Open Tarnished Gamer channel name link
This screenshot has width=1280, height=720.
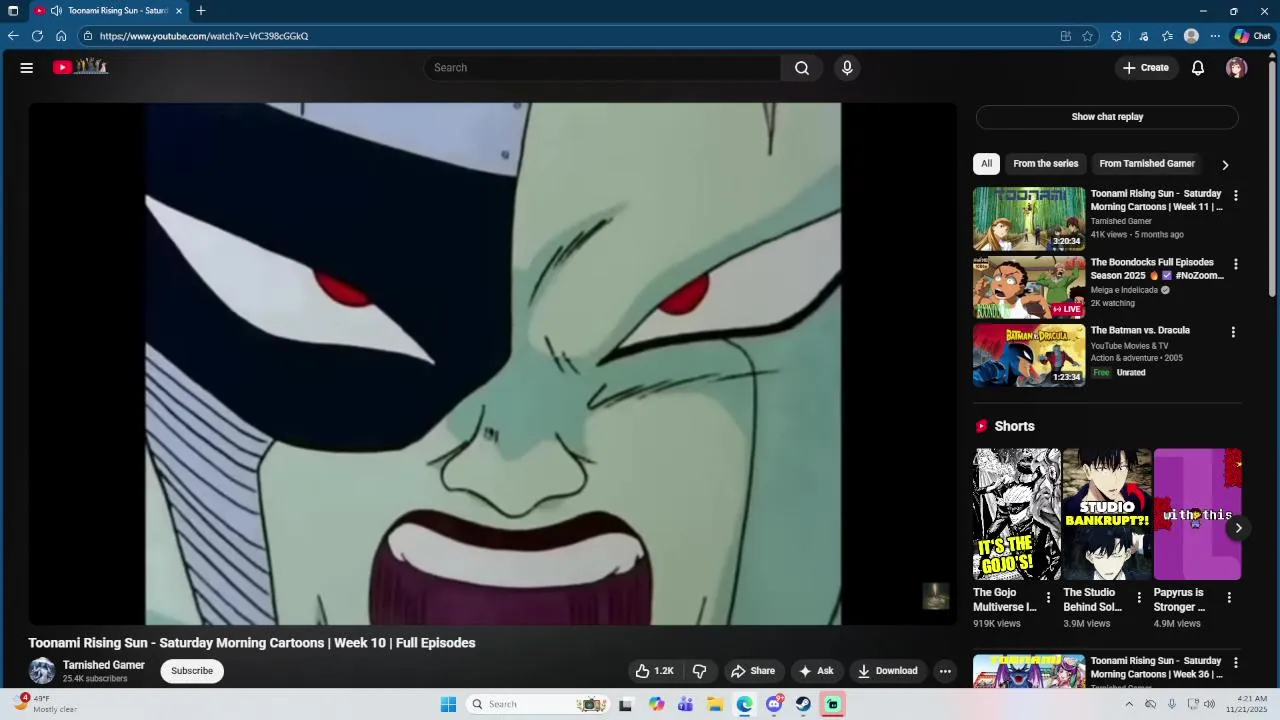pos(104,665)
